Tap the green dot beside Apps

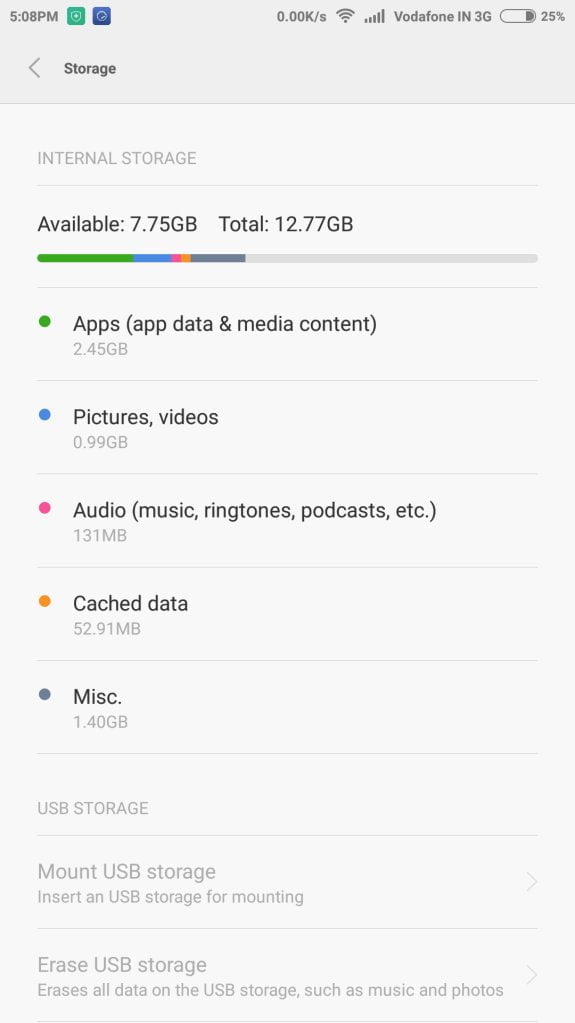[x=44, y=321]
